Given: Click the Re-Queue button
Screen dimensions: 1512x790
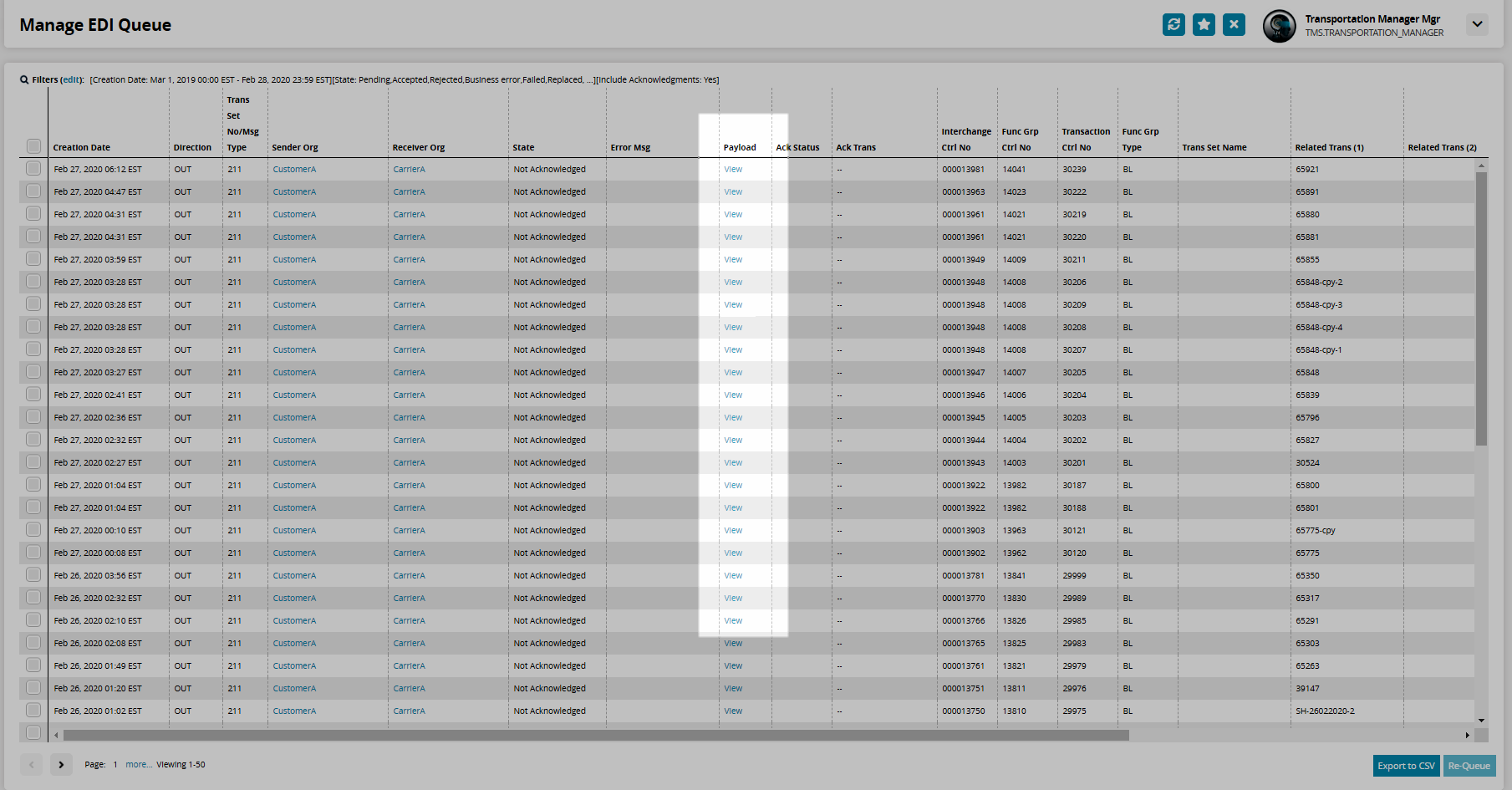Looking at the screenshot, I should tap(1469, 766).
